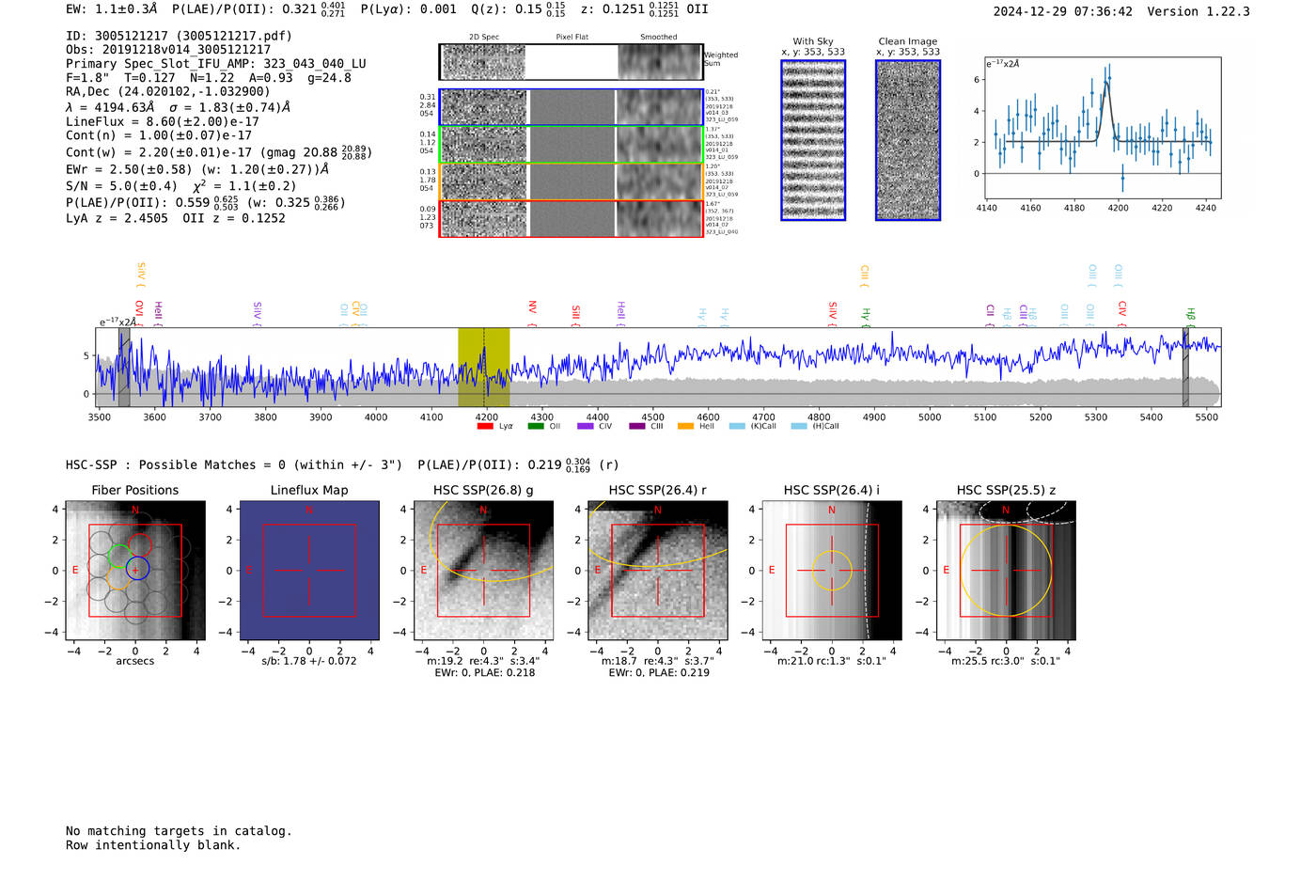Select the 'With Sky' cutout image
This screenshot has height=896, width=1316.
tap(813, 140)
